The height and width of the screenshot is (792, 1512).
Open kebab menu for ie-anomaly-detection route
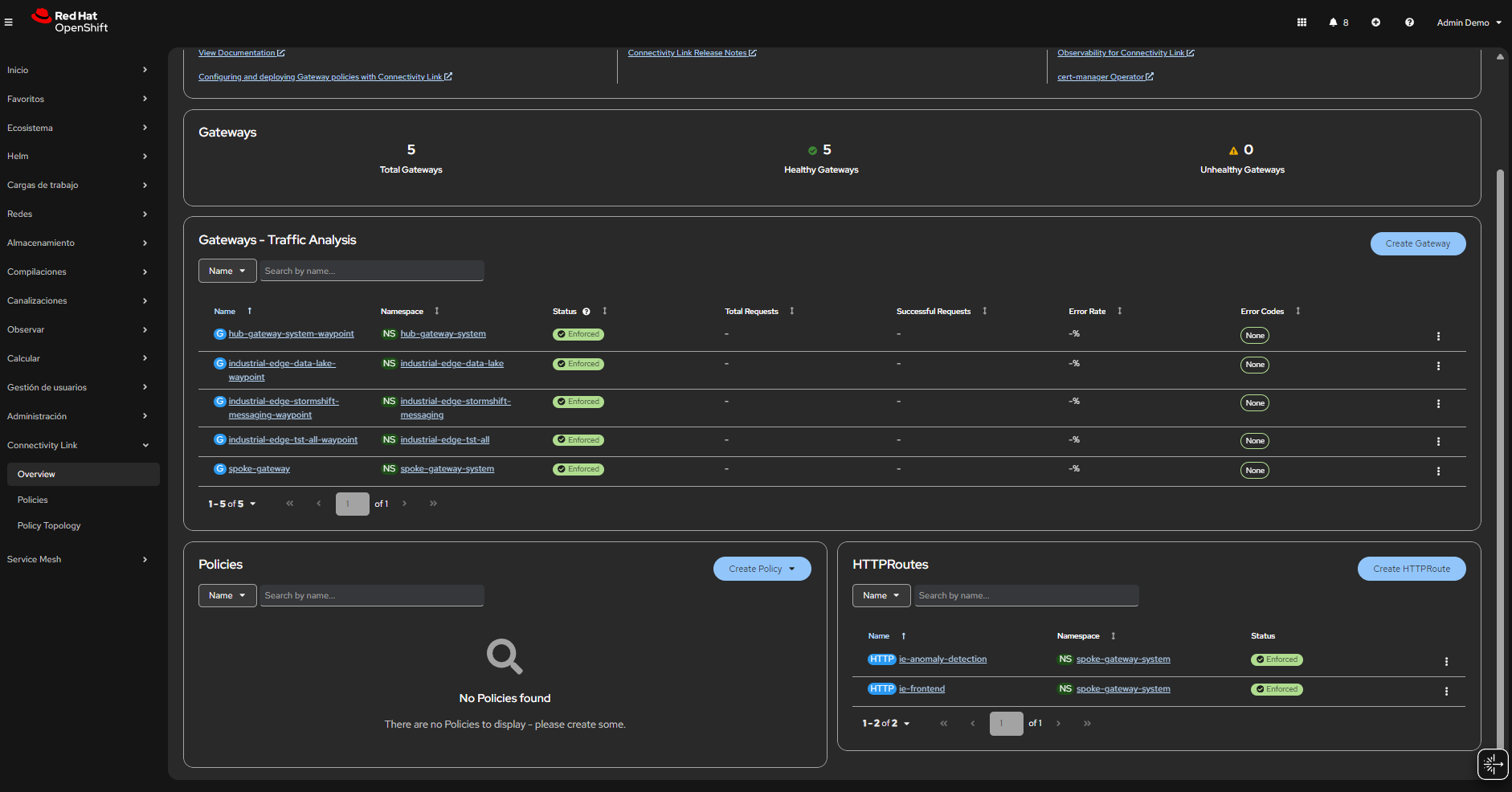(1446, 662)
